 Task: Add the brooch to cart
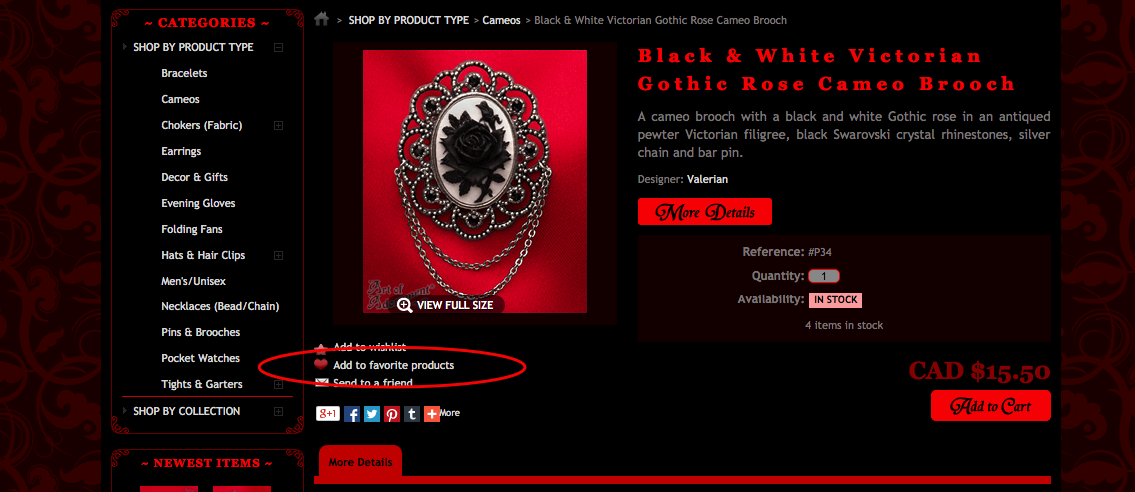coord(991,406)
